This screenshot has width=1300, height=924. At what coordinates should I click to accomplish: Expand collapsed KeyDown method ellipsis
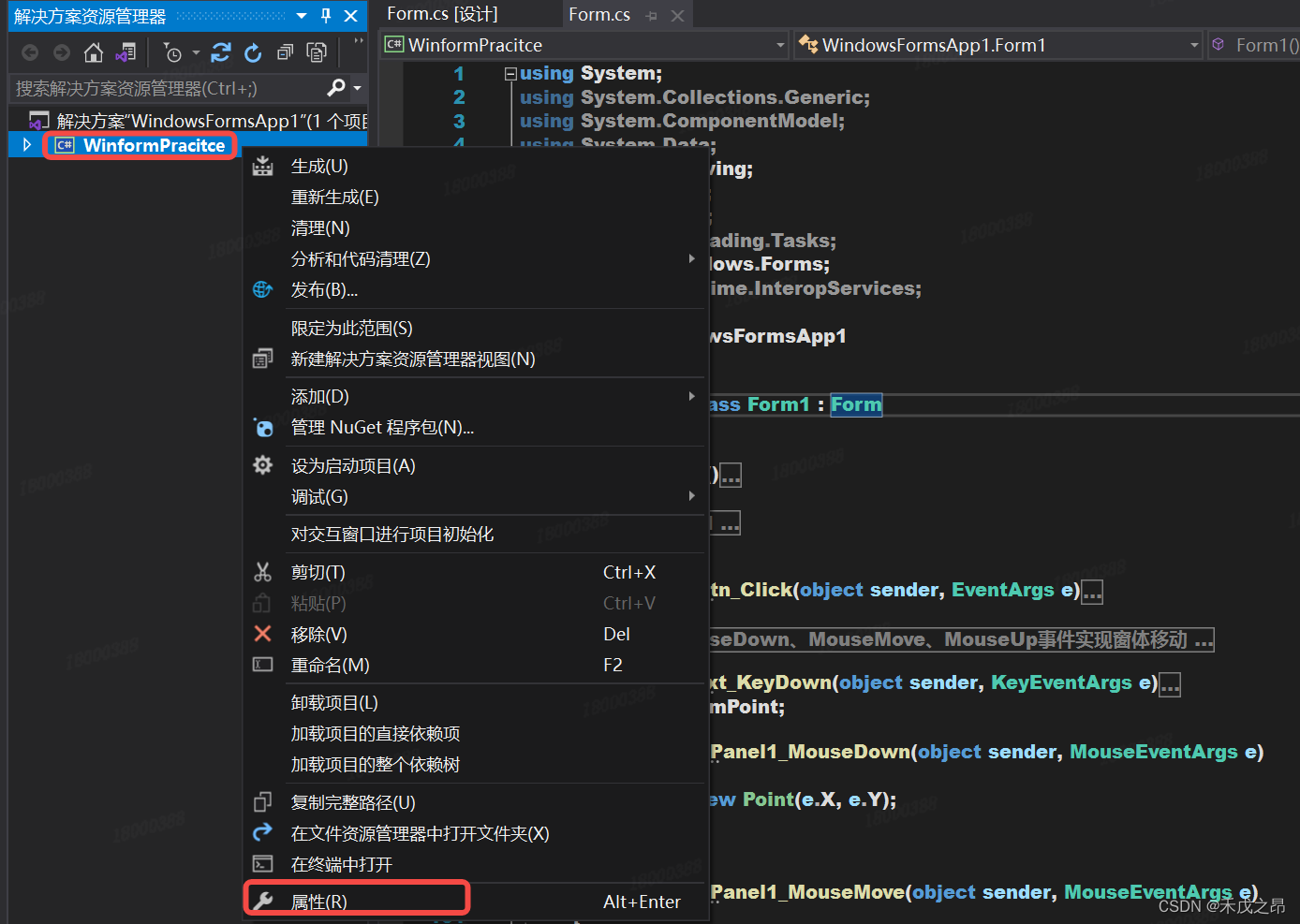pyautogui.click(x=1170, y=684)
